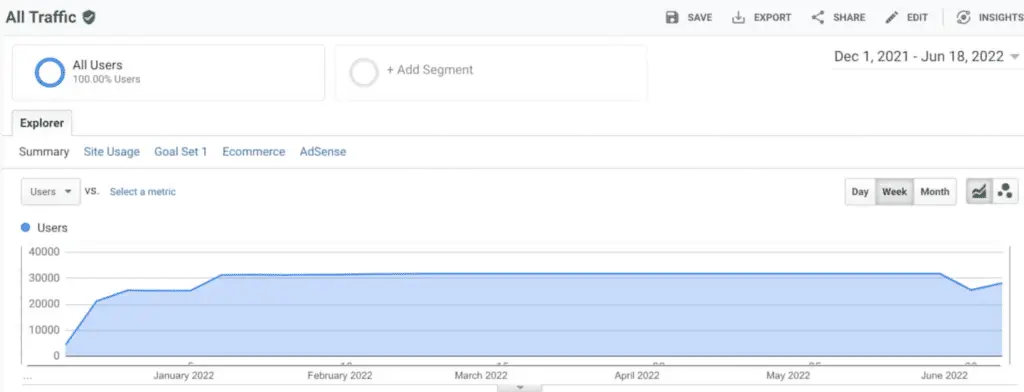Click the + Add Segment box

point(491,73)
